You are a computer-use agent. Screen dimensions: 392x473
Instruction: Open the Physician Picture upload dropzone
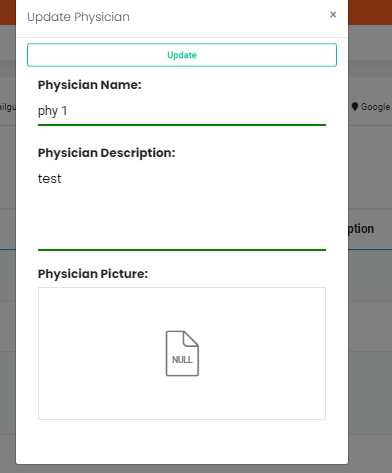pyautogui.click(x=182, y=353)
